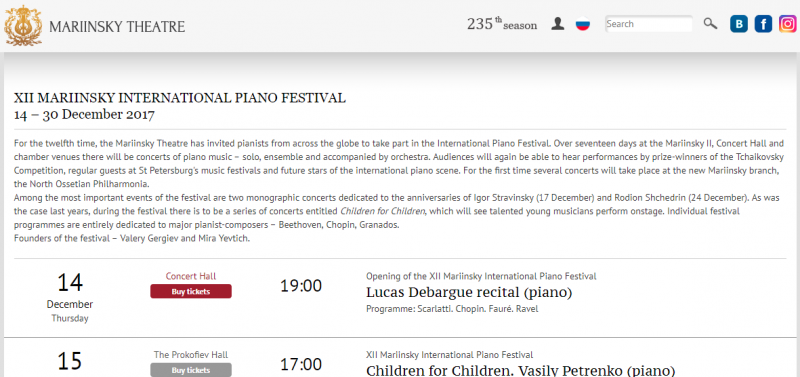Open the user account profile icon
800x377 pixels.
pyautogui.click(x=558, y=24)
